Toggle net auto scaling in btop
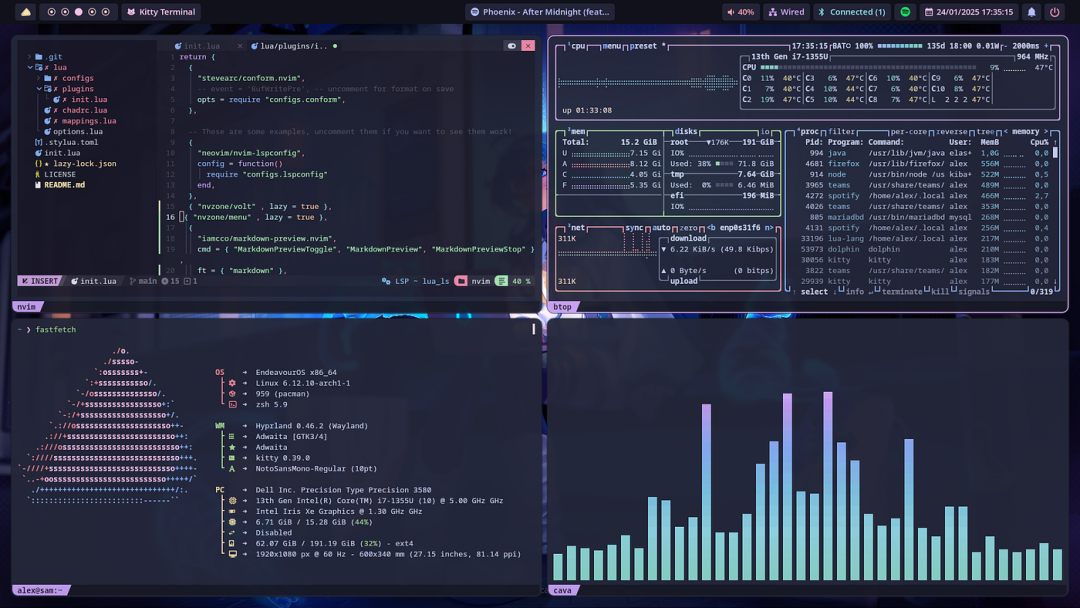The height and width of the screenshot is (608, 1080). click(661, 227)
